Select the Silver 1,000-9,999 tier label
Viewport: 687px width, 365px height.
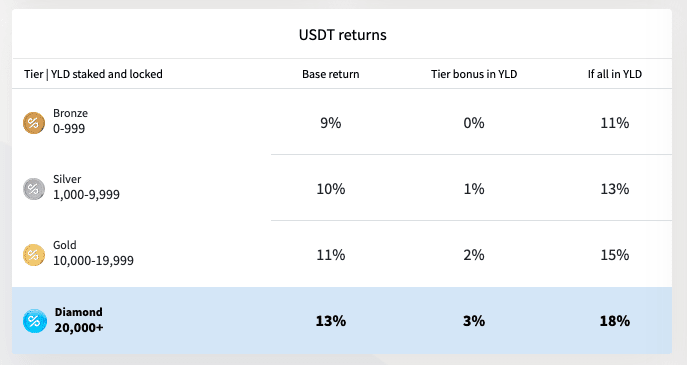(x=86, y=187)
